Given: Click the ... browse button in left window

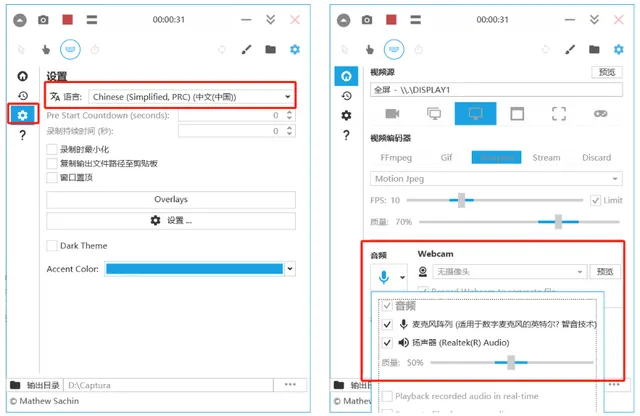Looking at the screenshot, I should (290, 385).
